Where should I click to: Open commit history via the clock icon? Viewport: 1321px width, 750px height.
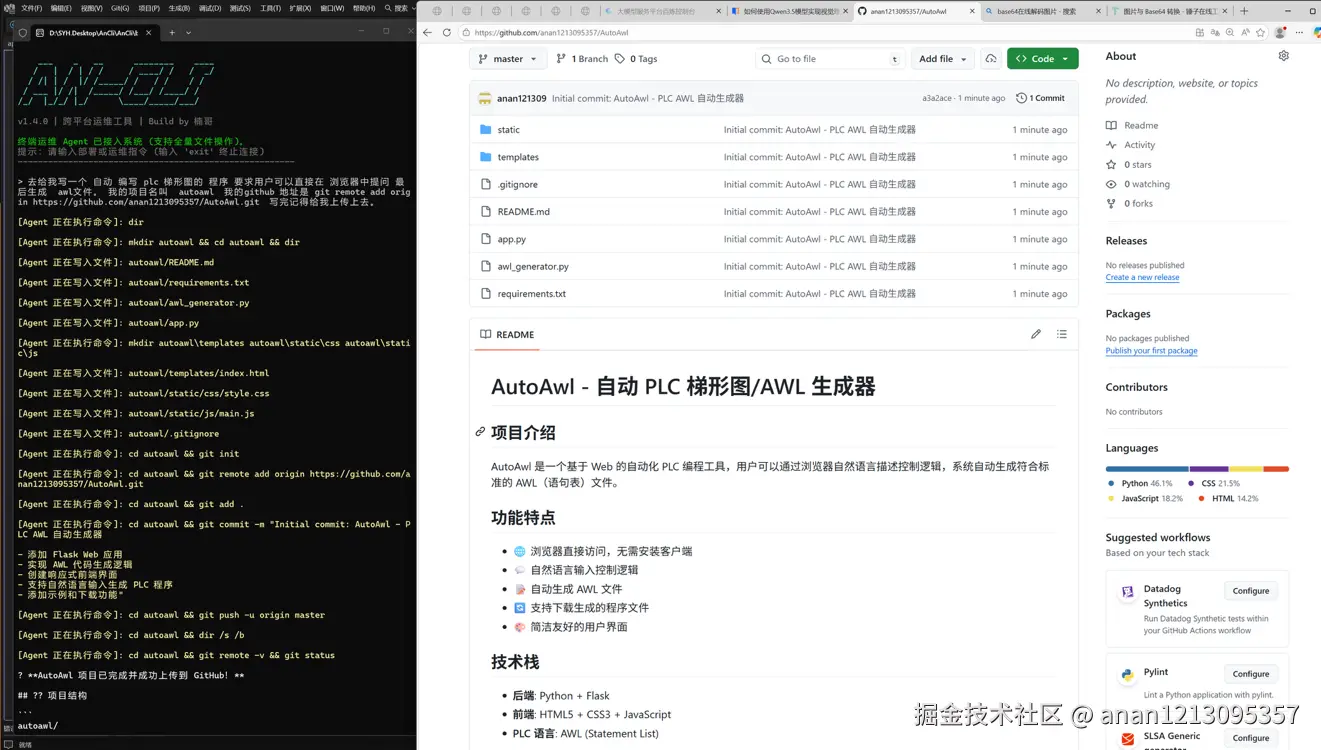(1019, 98)
